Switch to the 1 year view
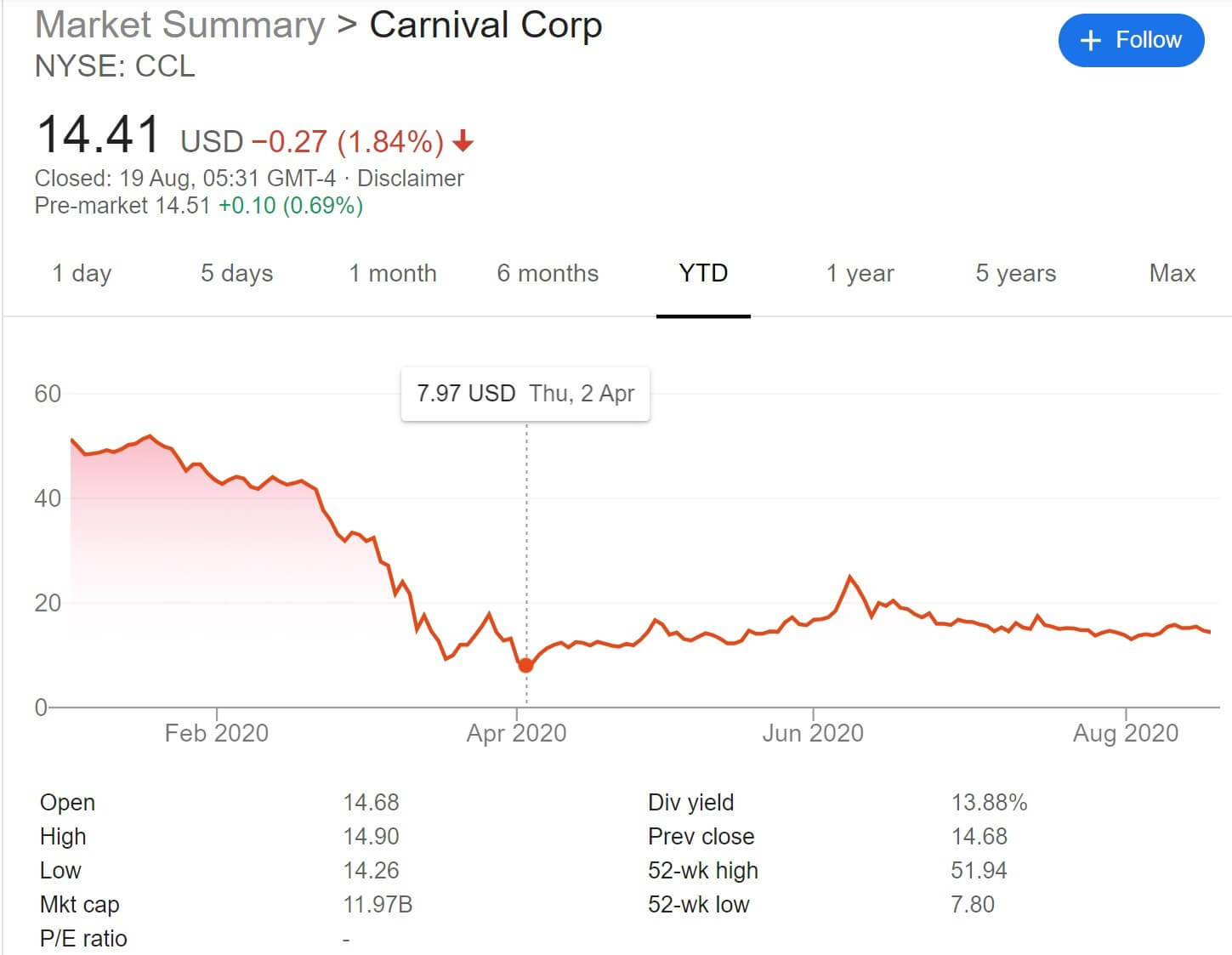Viewport: 1232px width, 955px height. click(860, 273)
